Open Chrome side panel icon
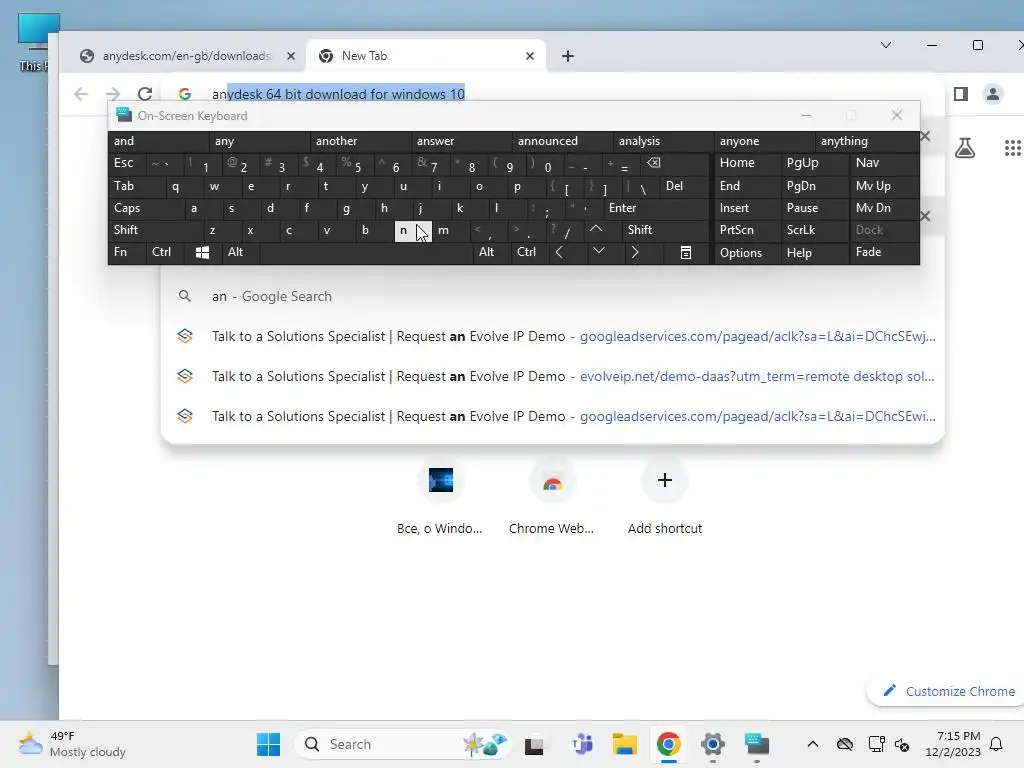This screenshot has width=1024, height=768. 961,94
